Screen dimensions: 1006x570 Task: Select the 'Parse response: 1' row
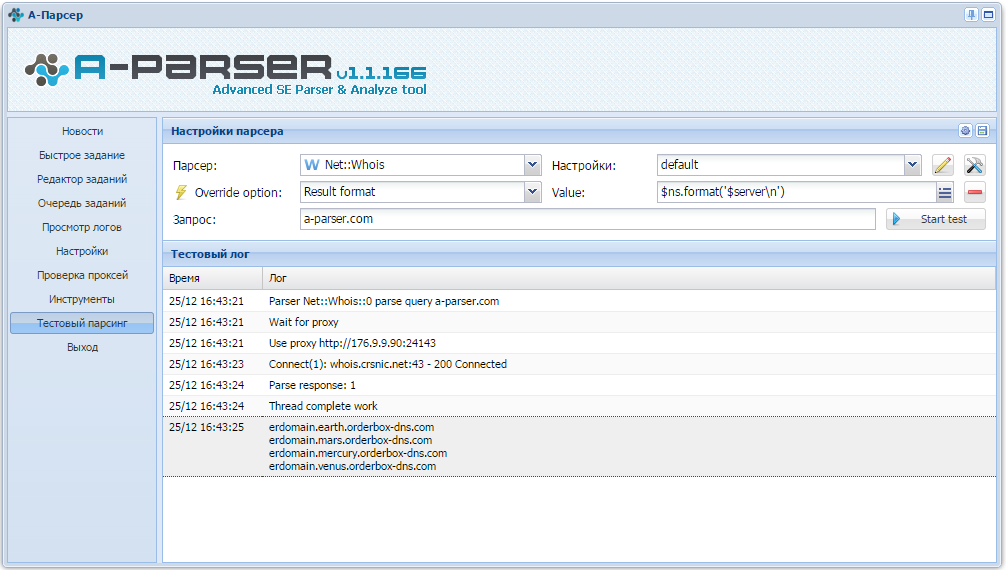point(579,385)
